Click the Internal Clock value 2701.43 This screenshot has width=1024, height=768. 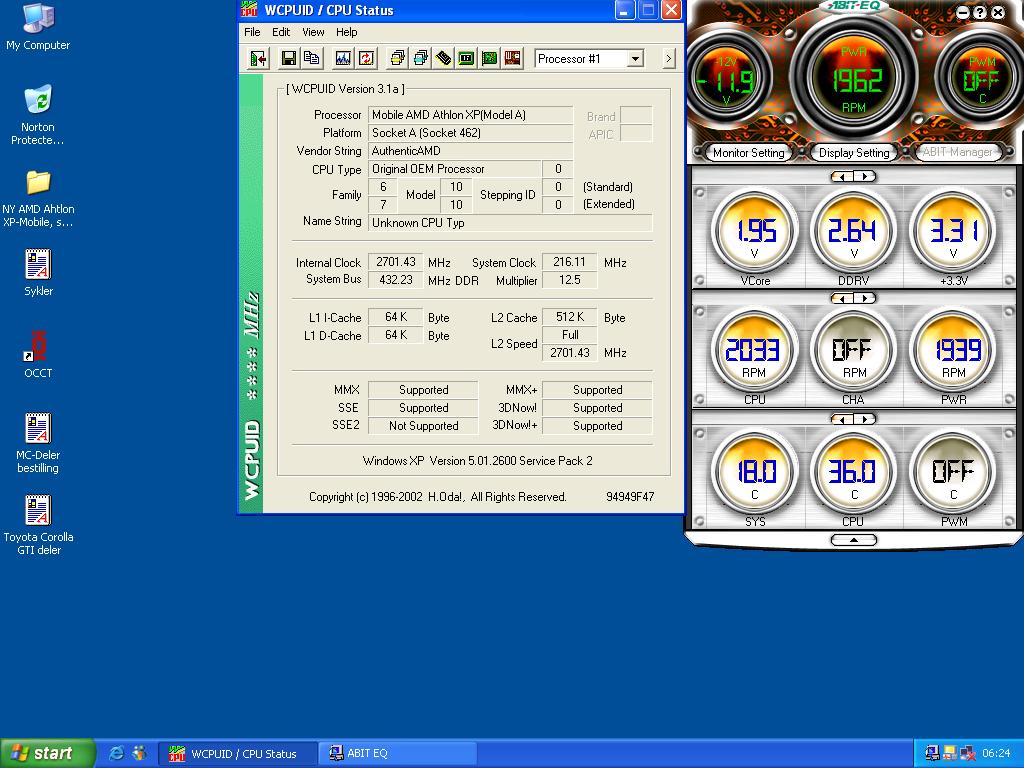(395, 262)
